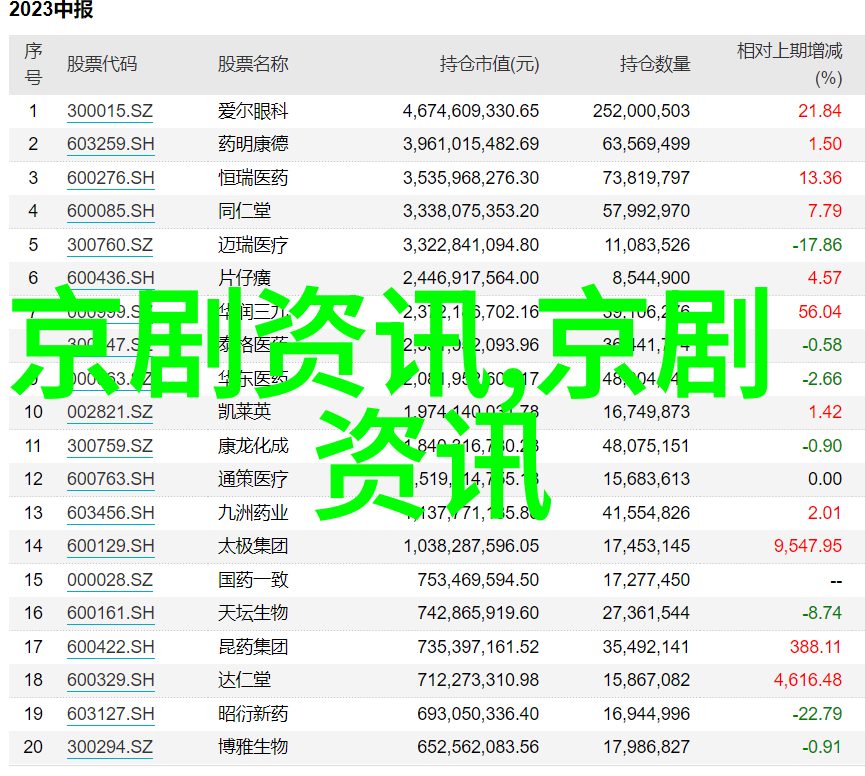Select the 持仓市值(元) column header
Screen dimensions: 865x776
489,64
